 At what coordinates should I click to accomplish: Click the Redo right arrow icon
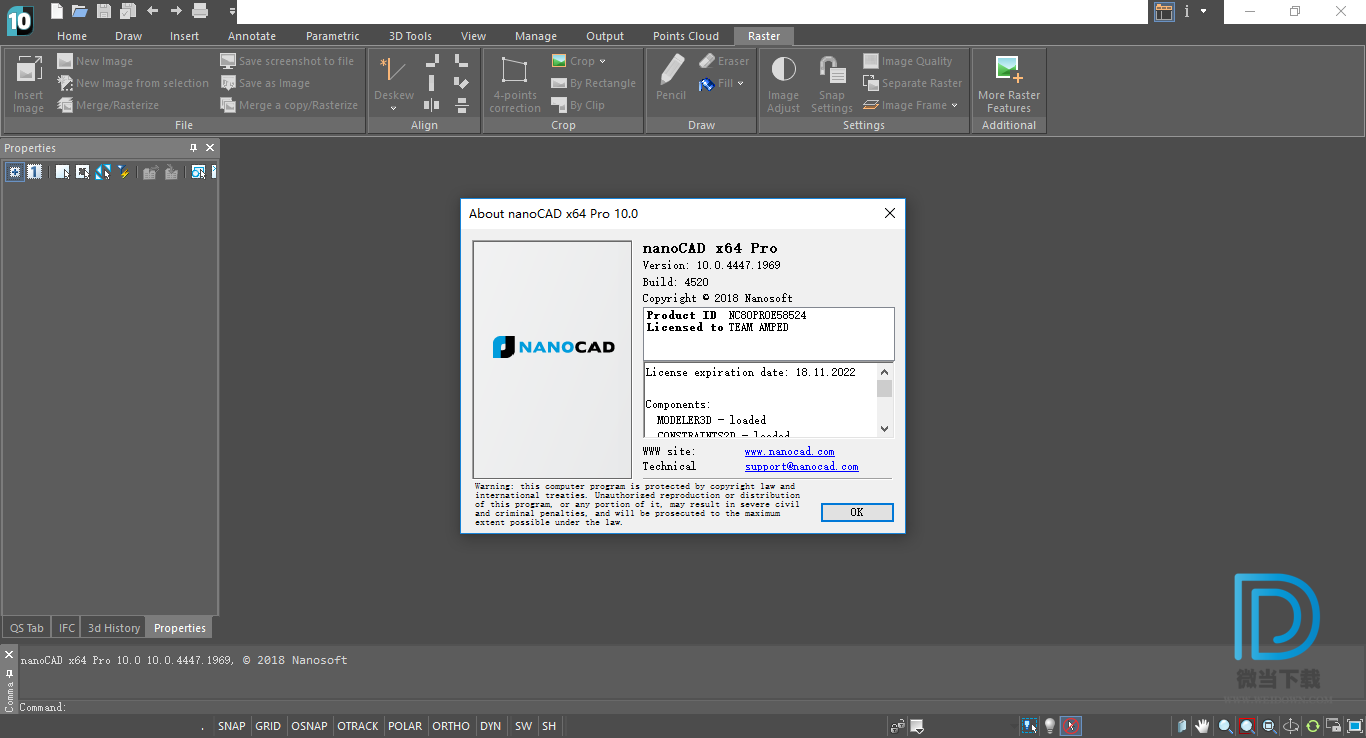tap(176, 11)
